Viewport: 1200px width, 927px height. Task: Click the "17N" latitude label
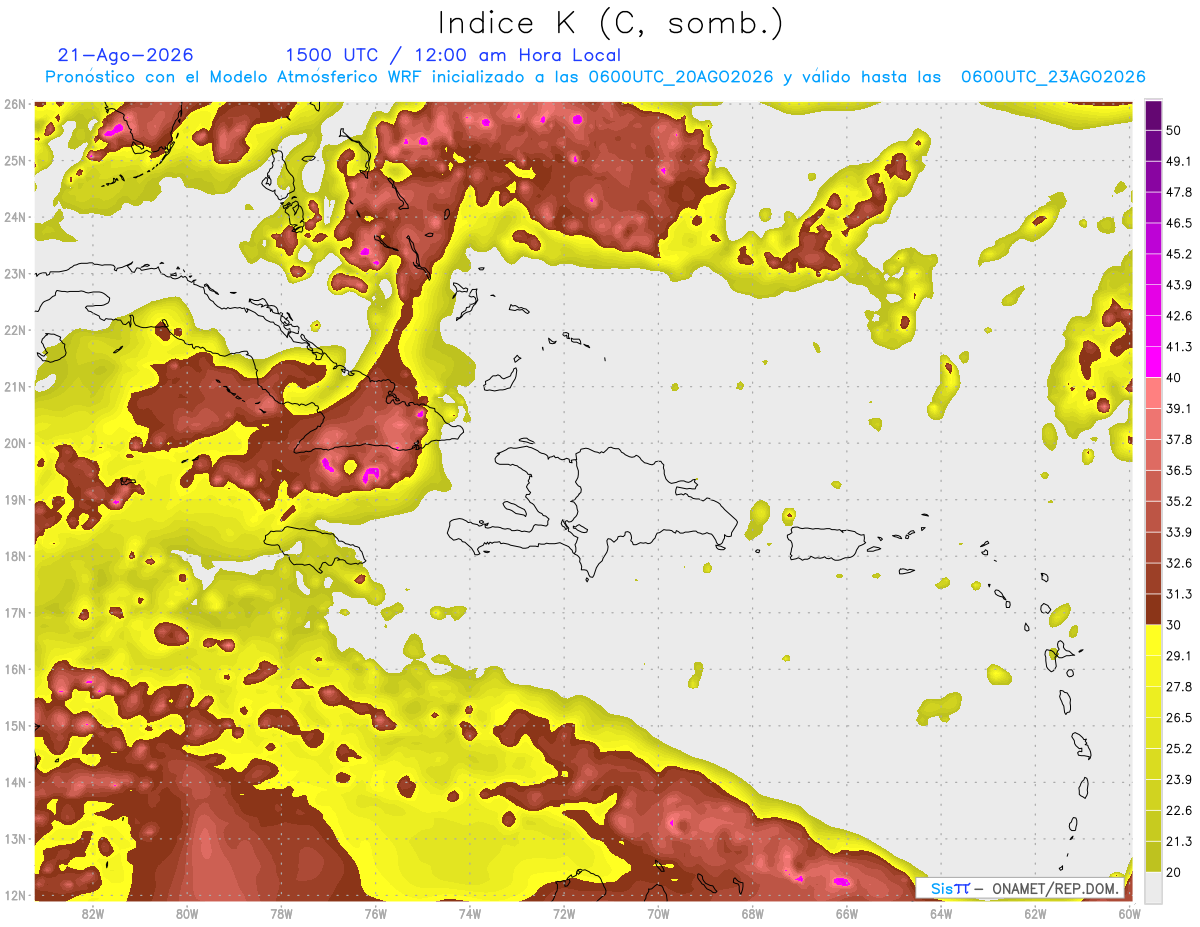tap(14, 613)
